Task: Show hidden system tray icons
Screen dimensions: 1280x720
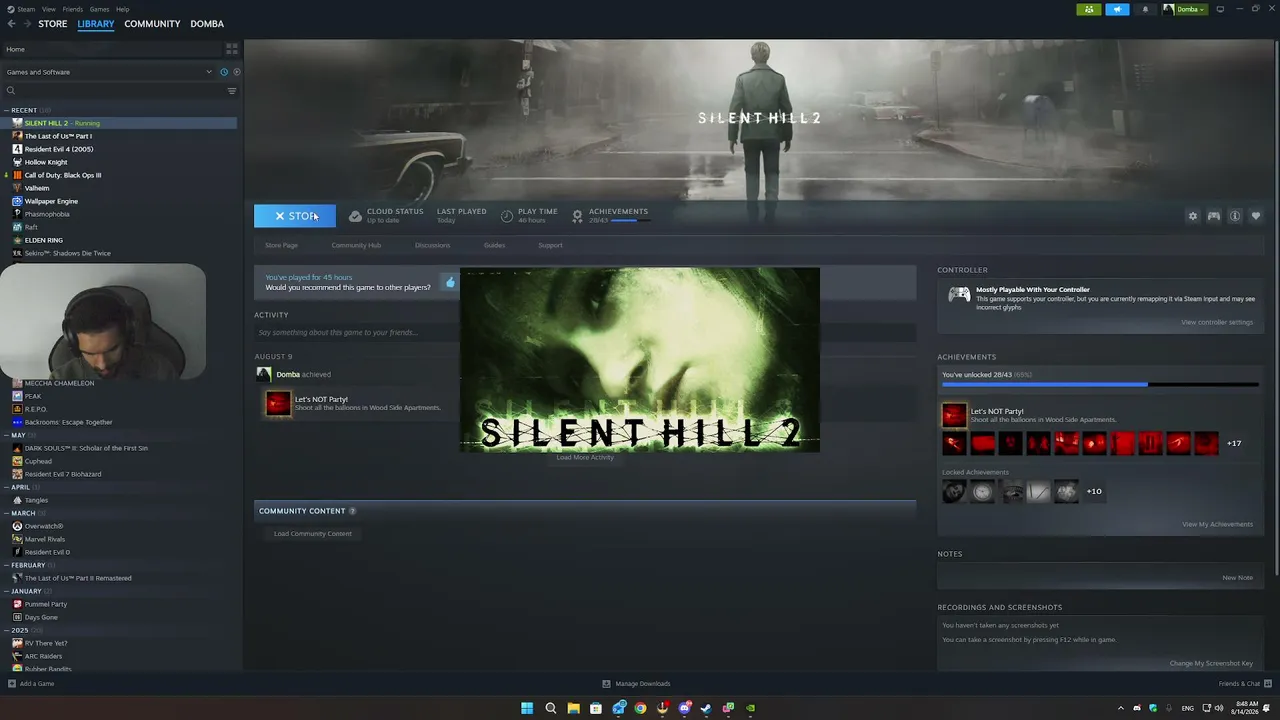Action: (1120, 708)
